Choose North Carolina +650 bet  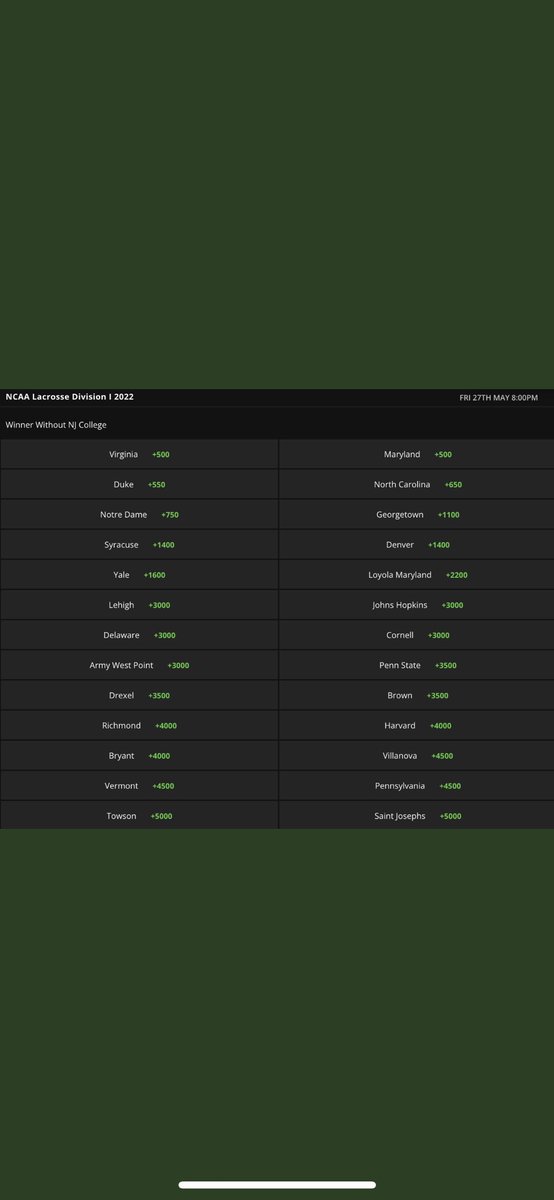416,484
